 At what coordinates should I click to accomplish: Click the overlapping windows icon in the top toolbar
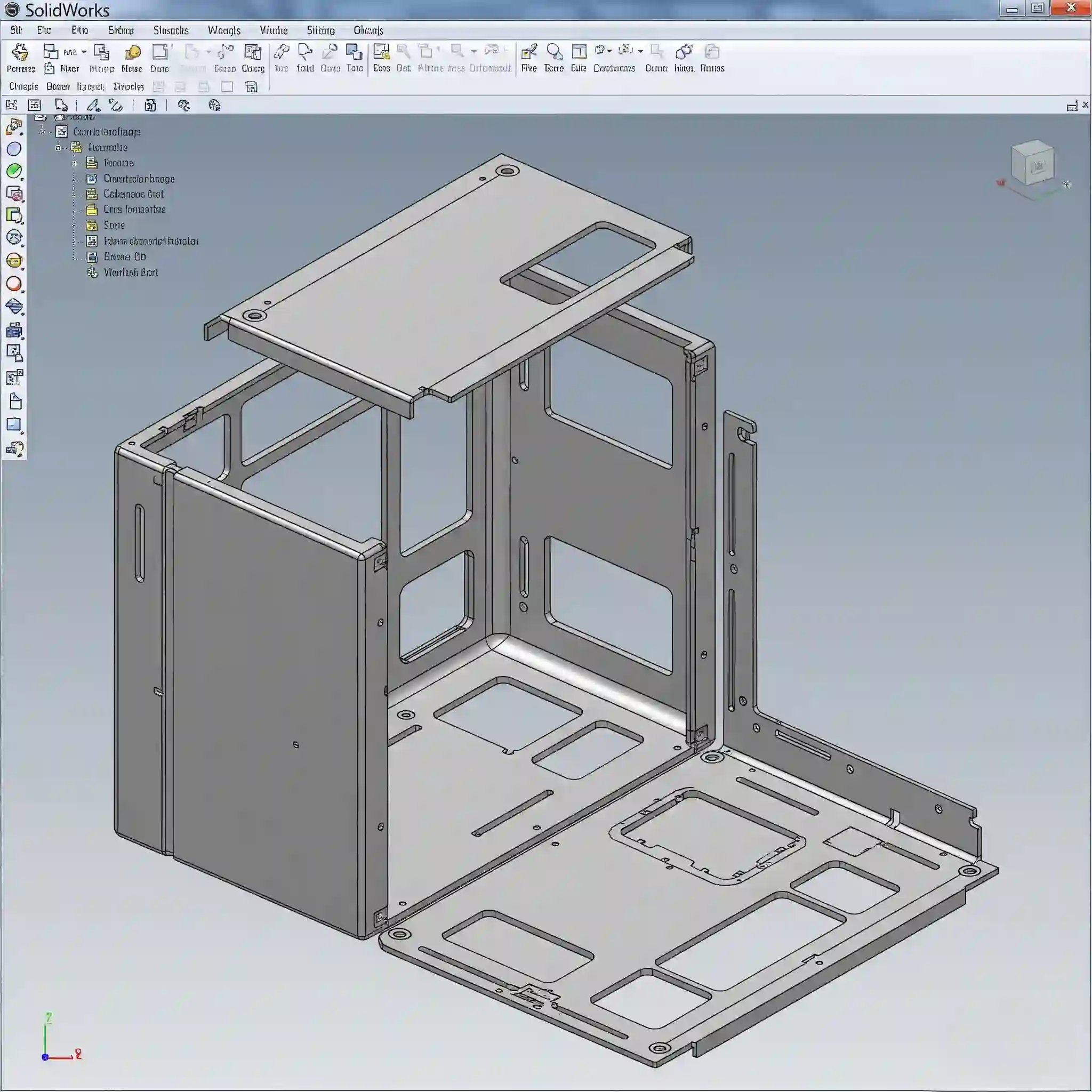pos(51,52)
